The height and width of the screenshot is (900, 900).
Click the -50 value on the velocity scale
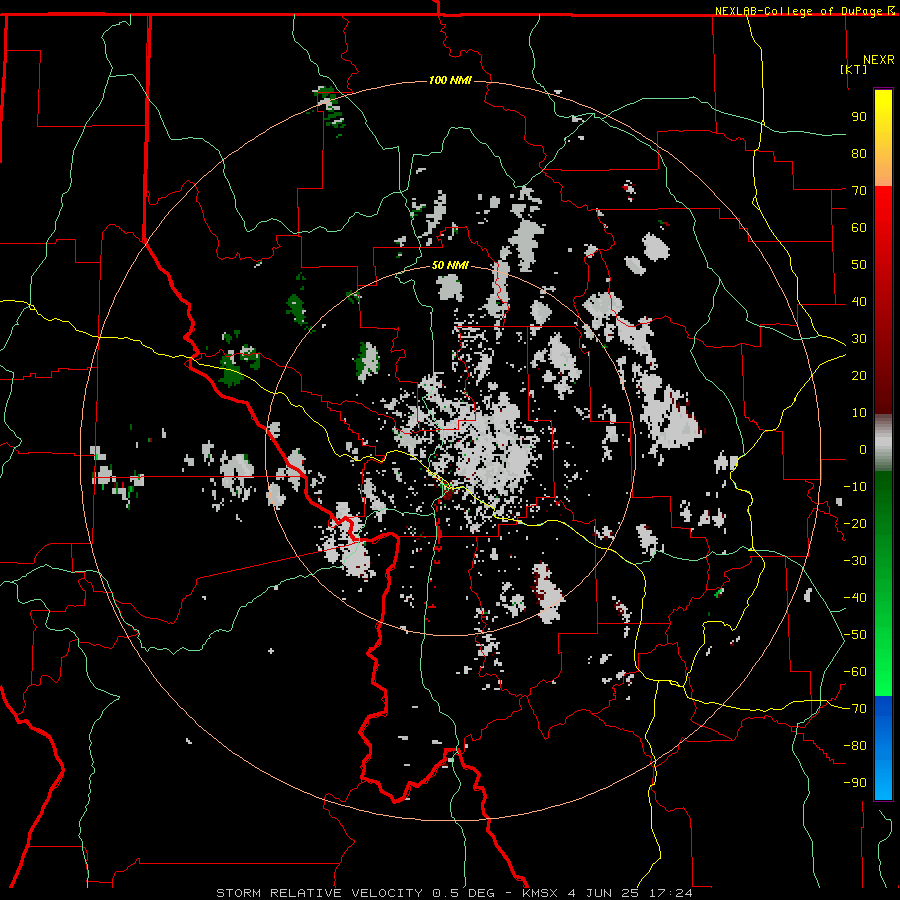pyautogui.click(x=855, y=635)
